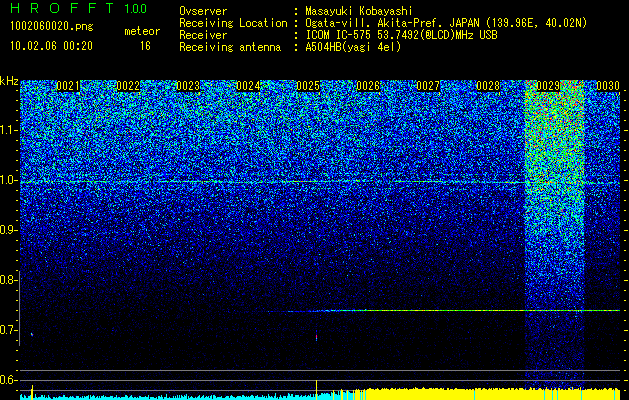Click the 'Receiver' field label

(x=203, y=35)
